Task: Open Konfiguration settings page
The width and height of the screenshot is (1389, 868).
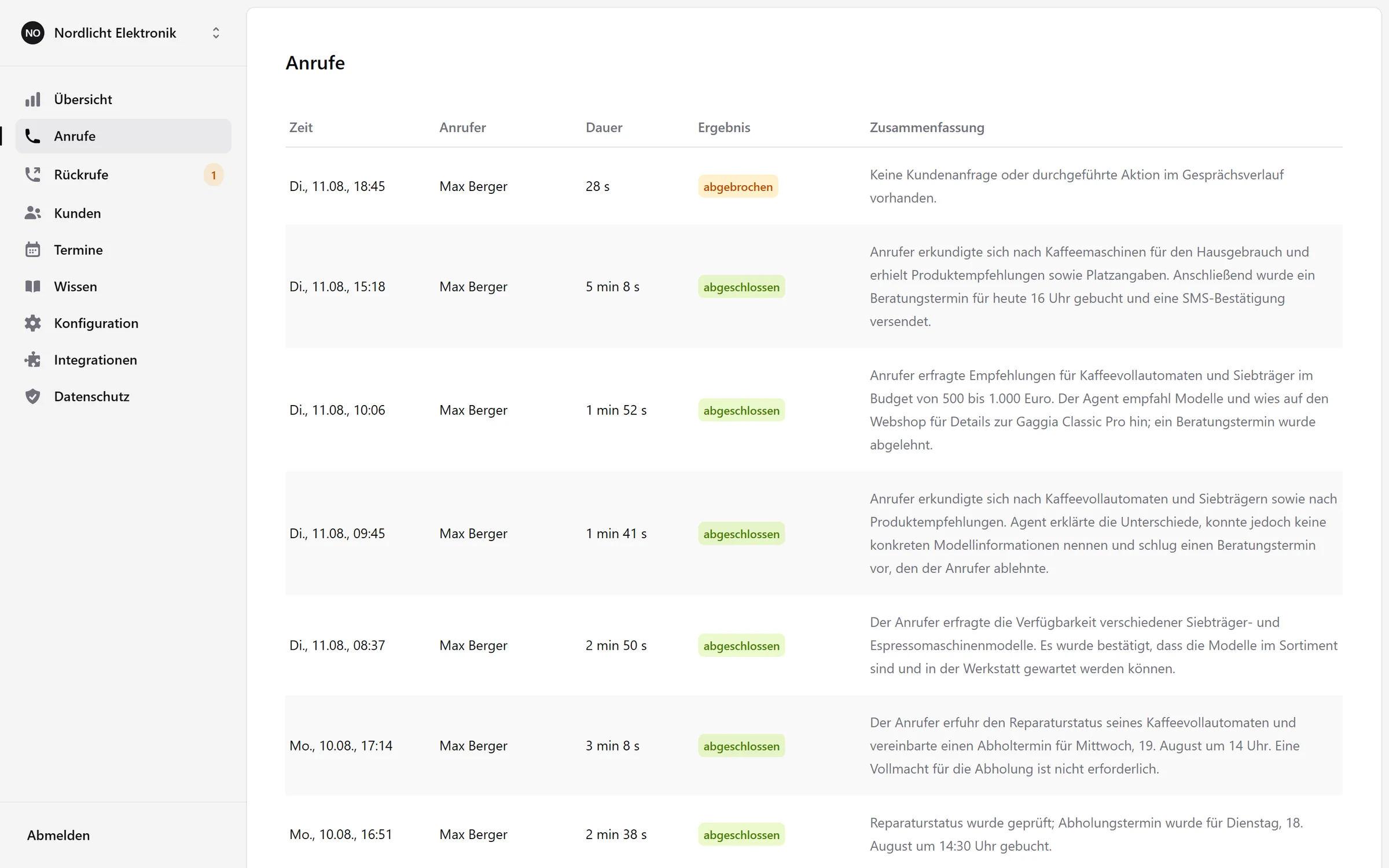Action: pos(123,323)
